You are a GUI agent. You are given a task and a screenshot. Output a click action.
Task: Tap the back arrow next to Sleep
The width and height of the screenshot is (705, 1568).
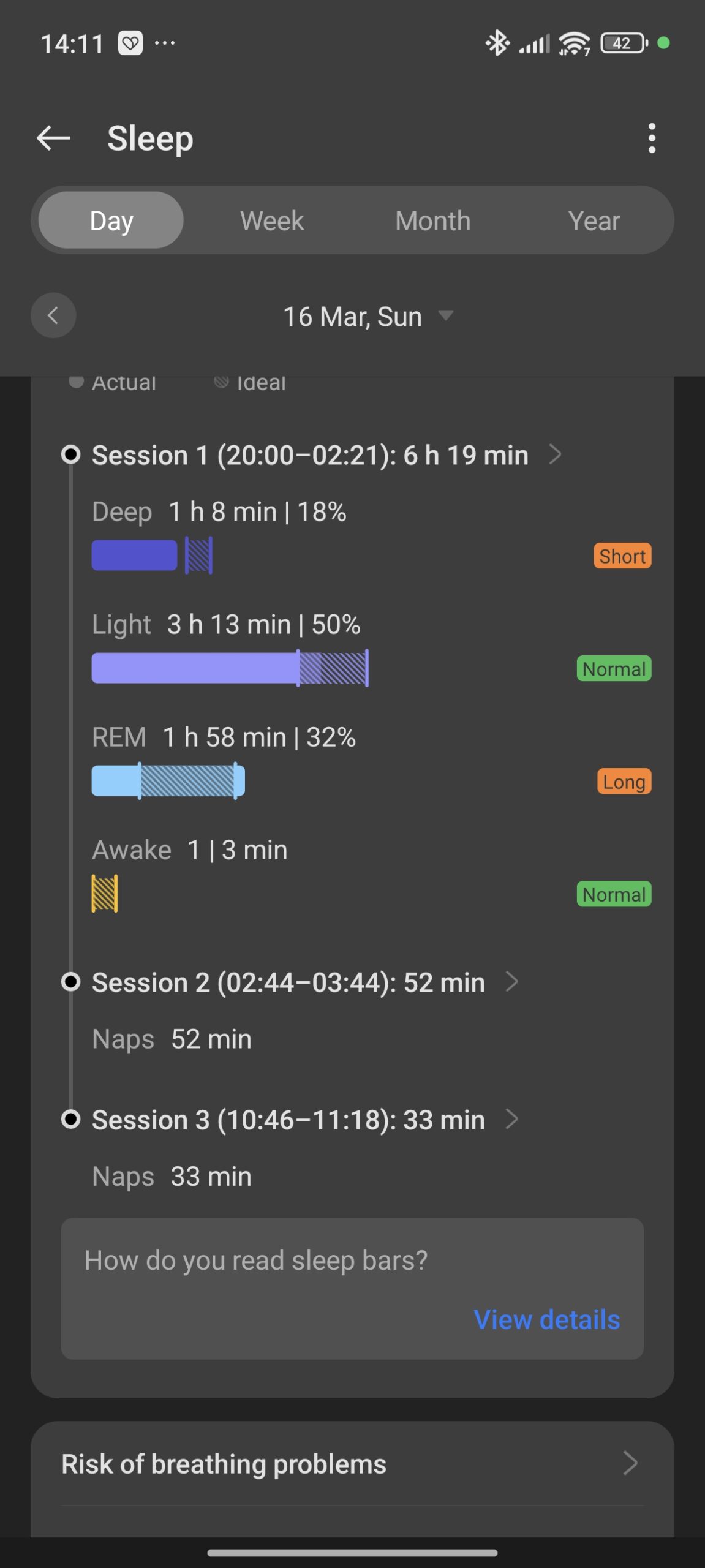(x=53, y=138)
